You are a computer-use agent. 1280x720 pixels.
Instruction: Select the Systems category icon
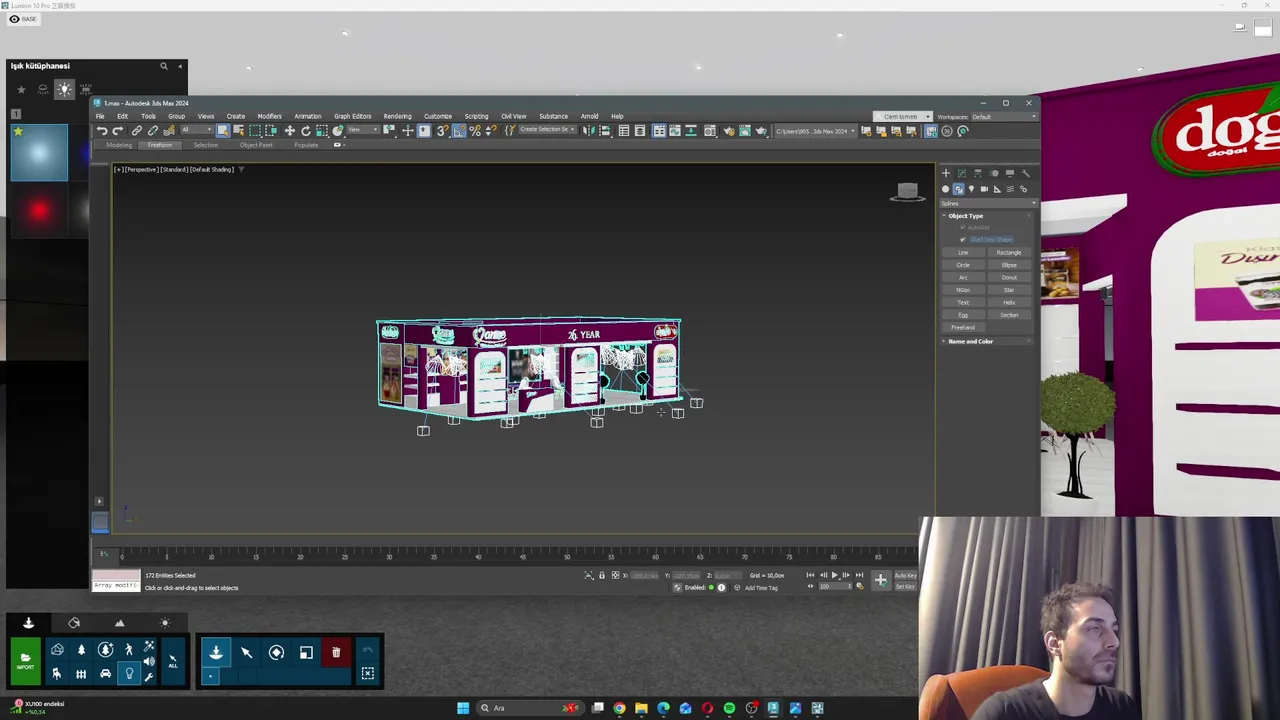tap(1023, 189)
